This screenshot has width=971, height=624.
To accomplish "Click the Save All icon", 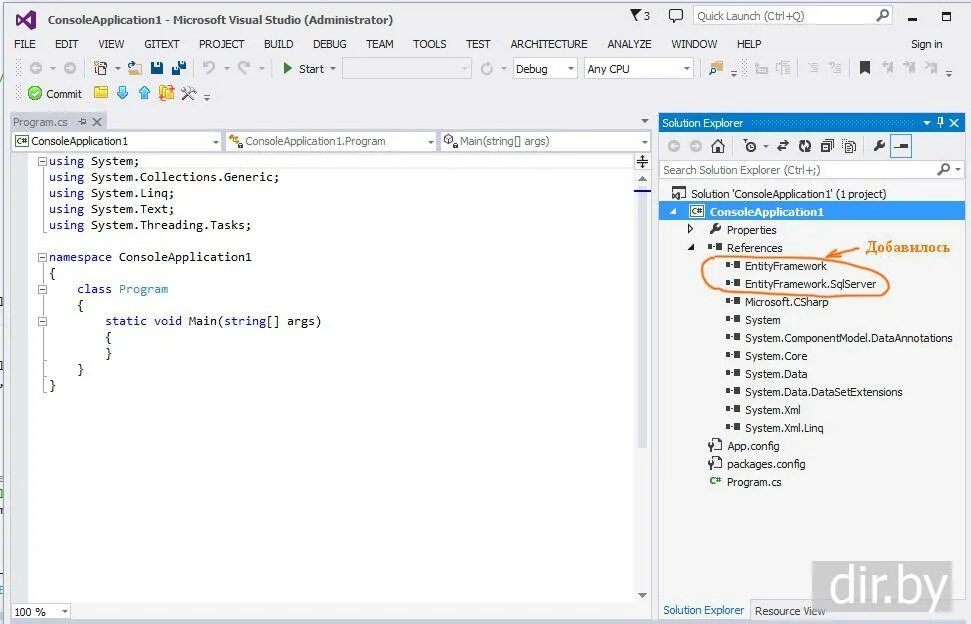I will 179,68.
